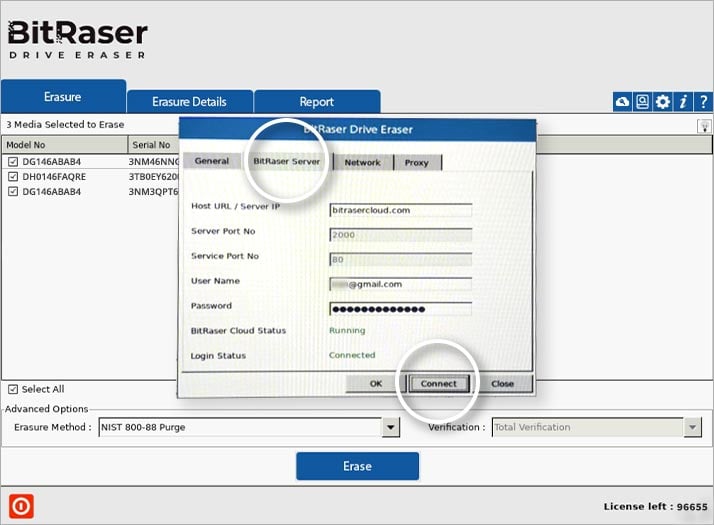Click the Service Port No field
The height and width of the screenshot is (525, 714).
[x=400, y=260]
